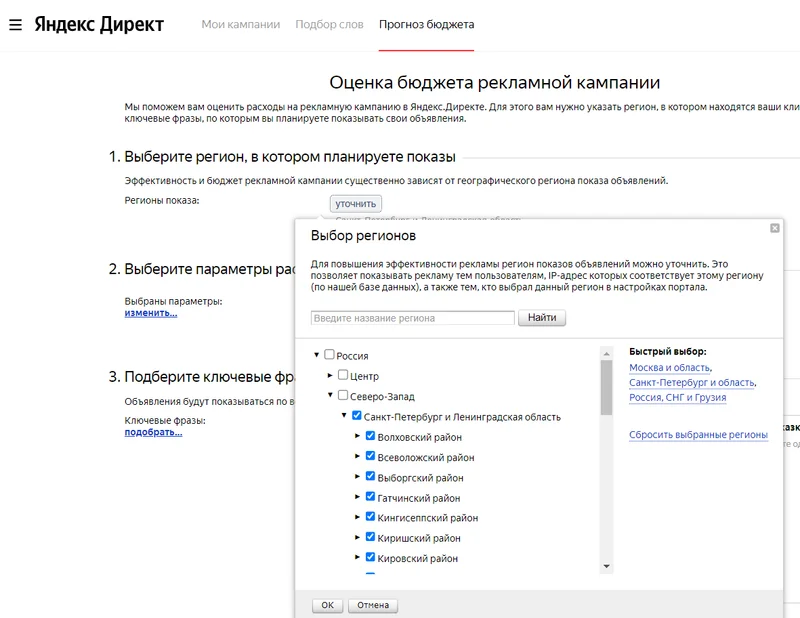The height and width of the screenshot is (618, 800).
Task: Expand Киришский район node
Action: point(358,537)
